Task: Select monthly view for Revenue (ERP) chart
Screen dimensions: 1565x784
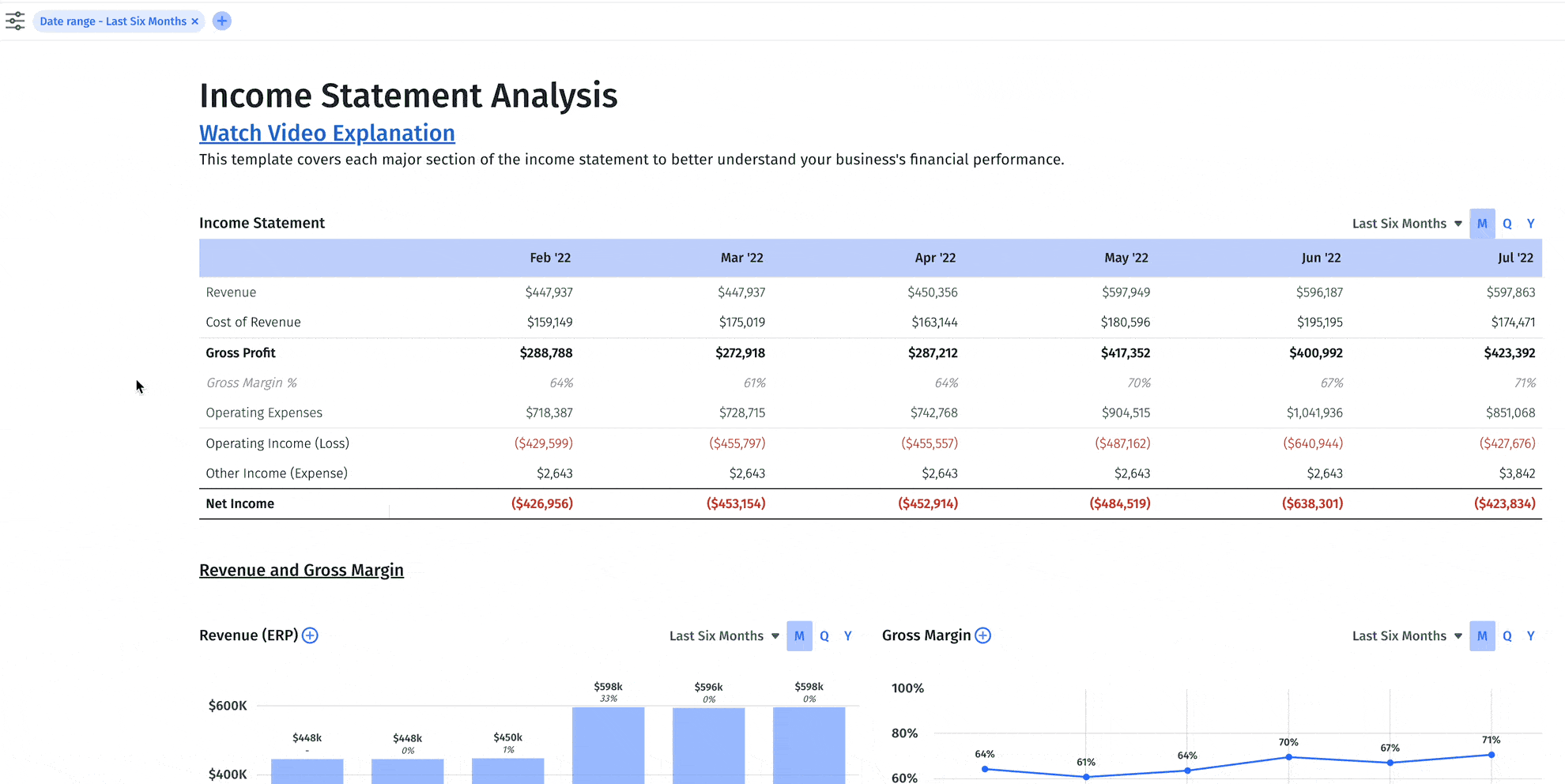Action: [799, 636]
